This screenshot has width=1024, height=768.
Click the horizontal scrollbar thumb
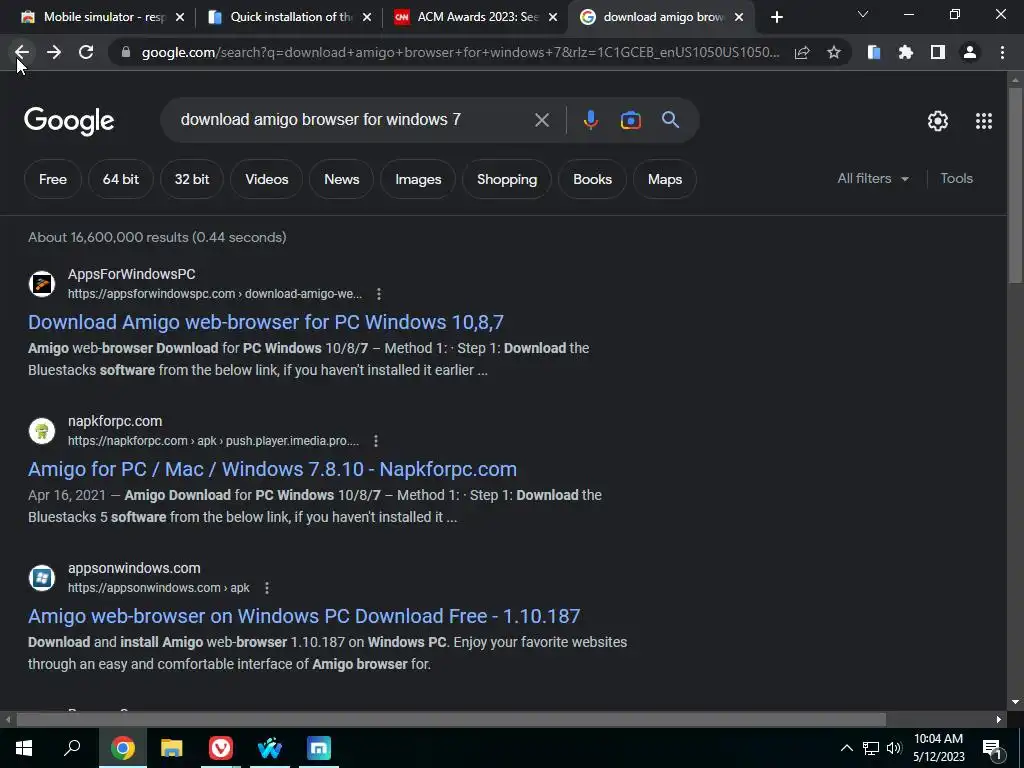(x=451, y=719)
